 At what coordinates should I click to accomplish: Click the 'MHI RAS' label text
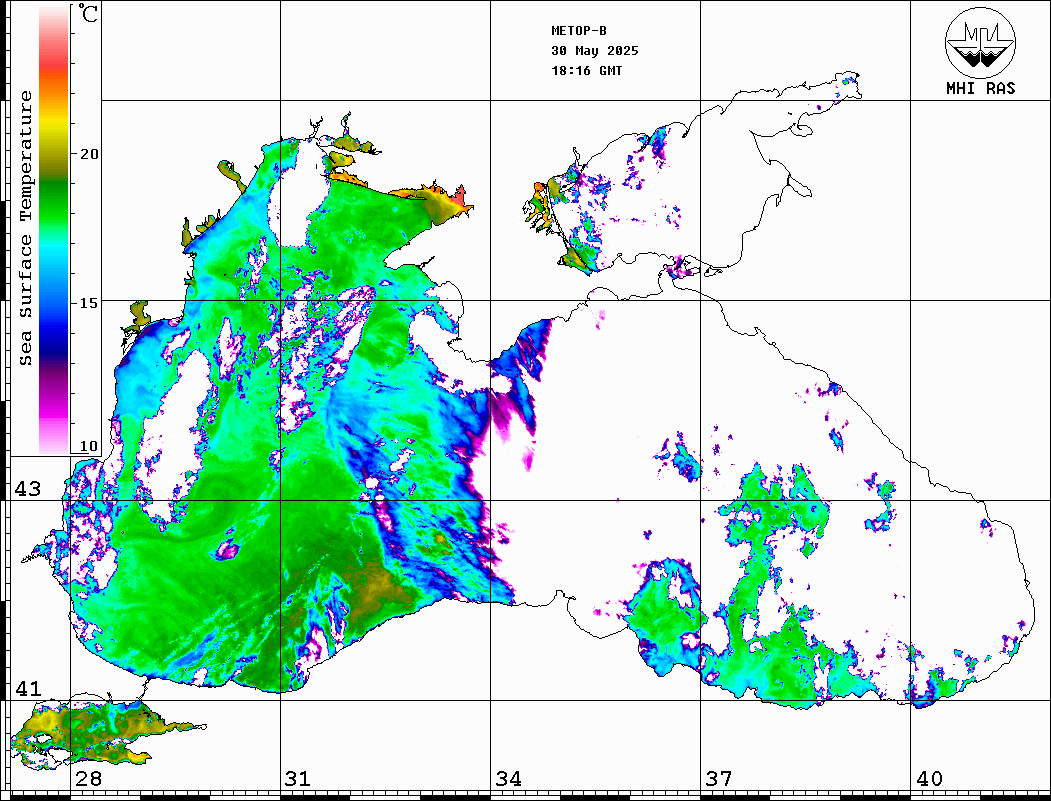point(981,88)
